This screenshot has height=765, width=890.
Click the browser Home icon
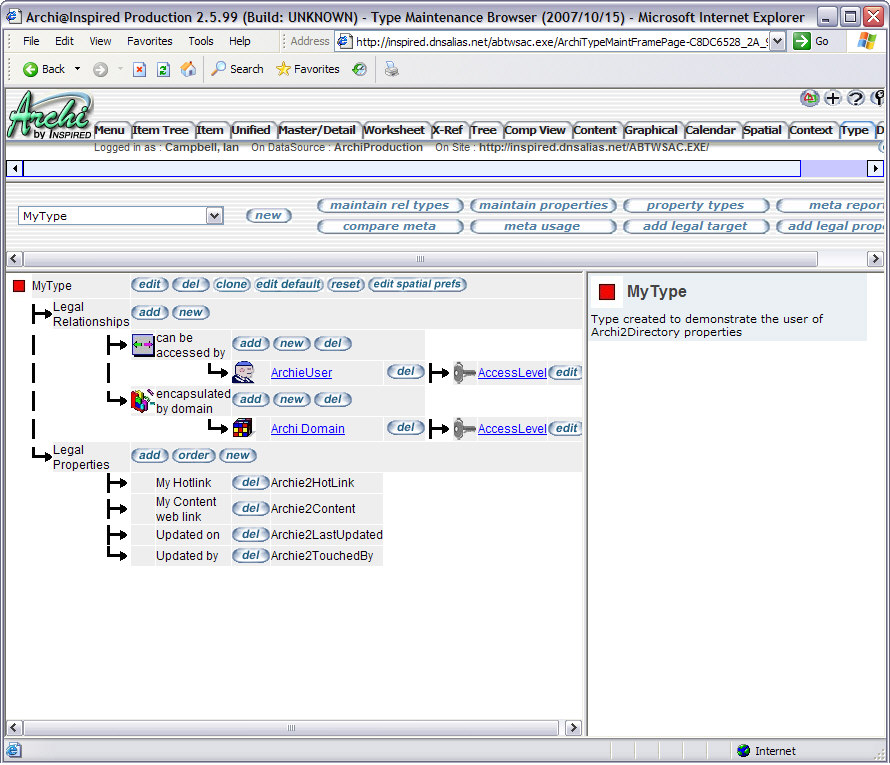(188, 69)
